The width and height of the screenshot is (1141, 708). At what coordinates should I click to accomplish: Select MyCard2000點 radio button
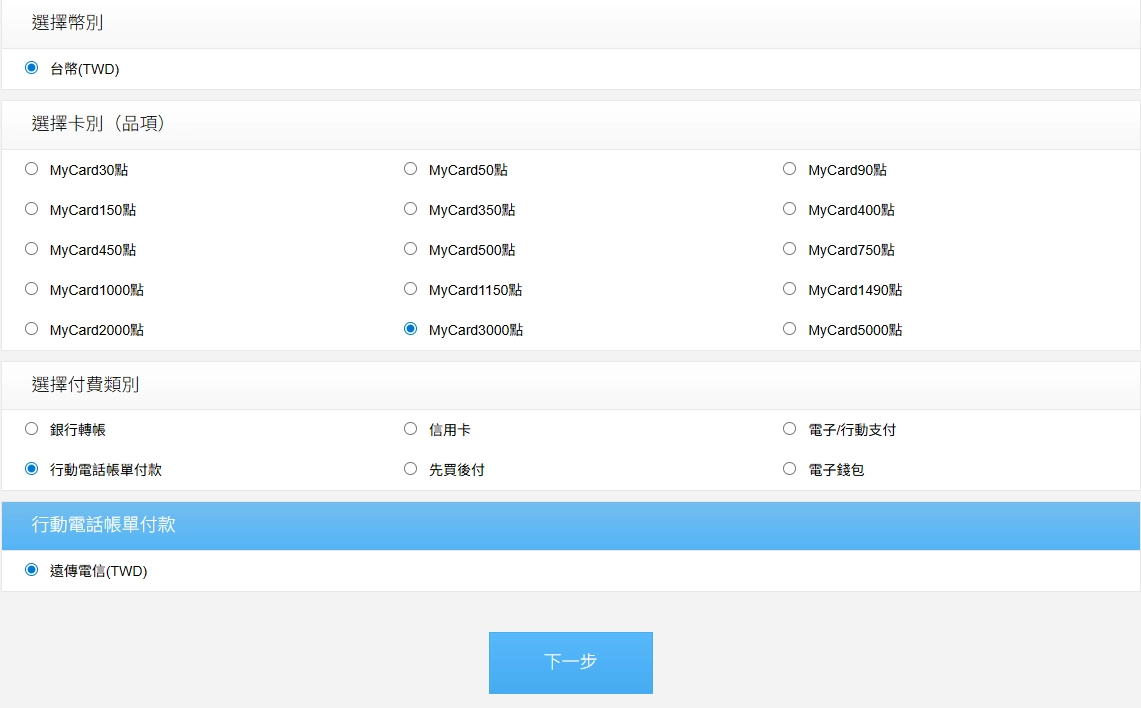click(31, 329)
